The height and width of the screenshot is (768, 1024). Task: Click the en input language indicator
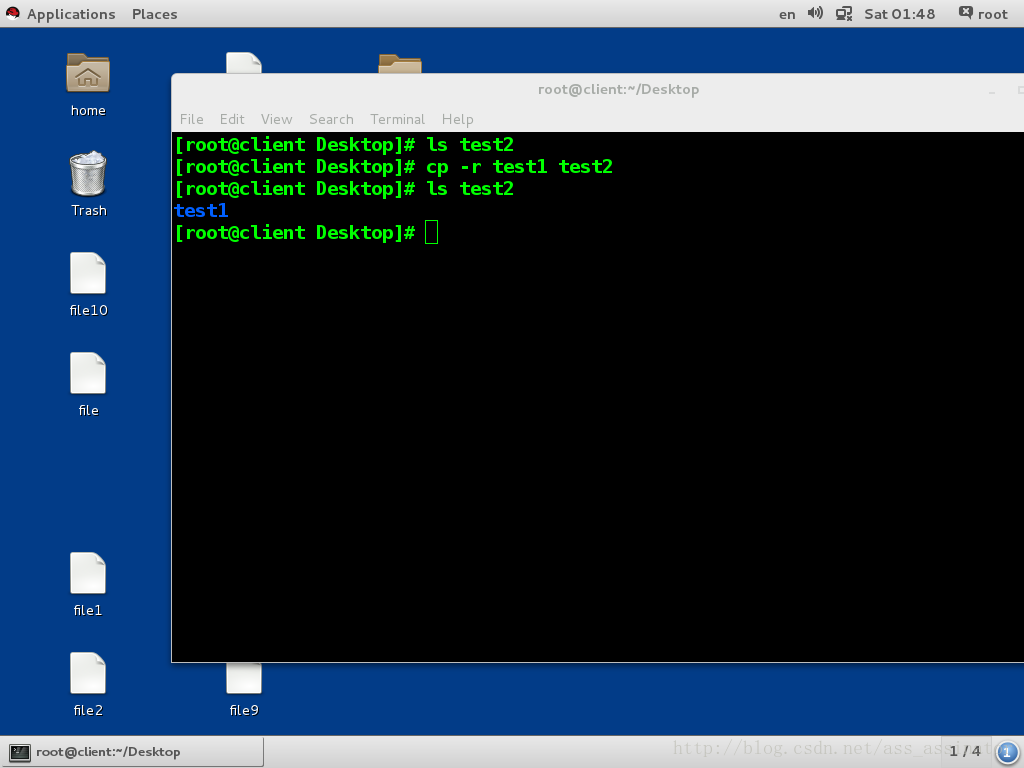pos(787,14)
